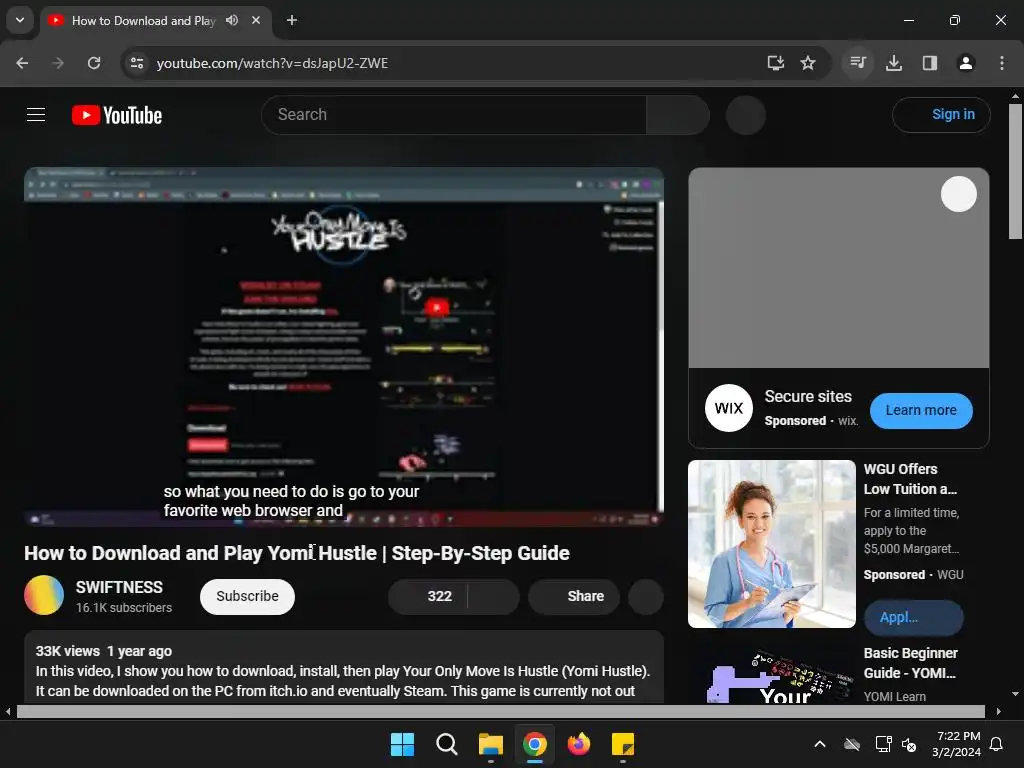1024x768 pixels.
Task: Open Windows Start menu
Action: click(x=402, y=744)
